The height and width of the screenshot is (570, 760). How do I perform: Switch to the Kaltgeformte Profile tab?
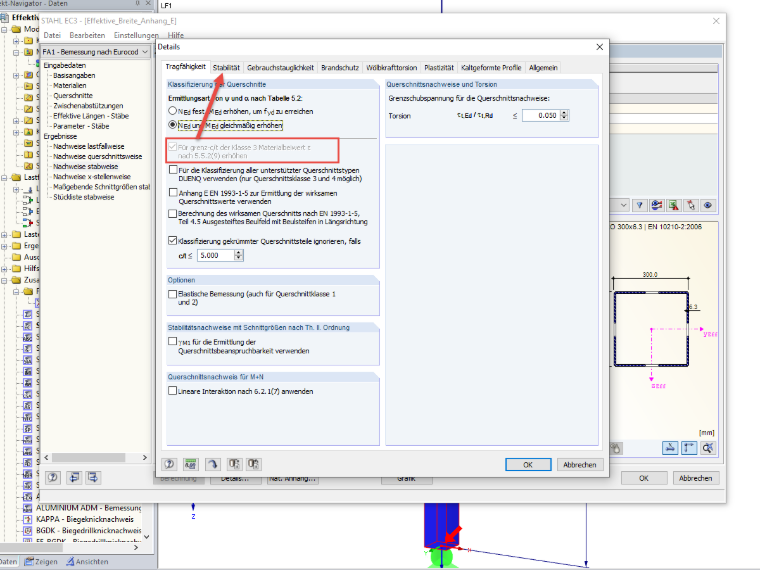coord(491,67)
